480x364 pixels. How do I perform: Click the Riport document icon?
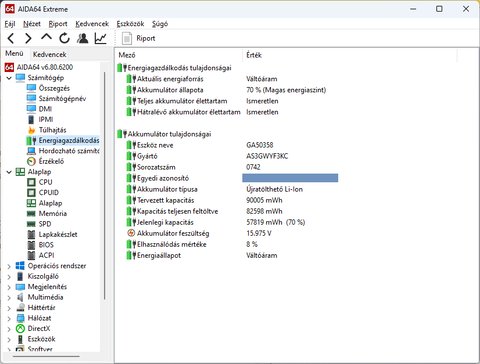point(127,38)
